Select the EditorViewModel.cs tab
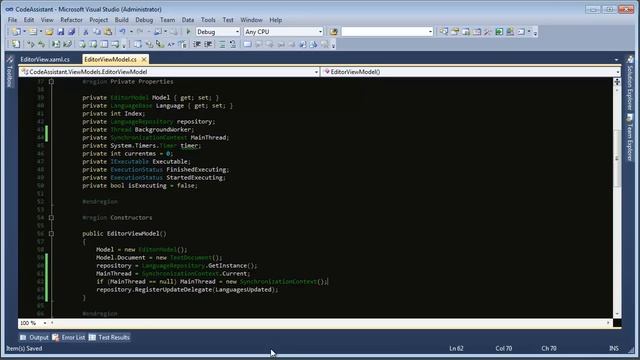Screen dimensions: 640x360 coord(110,60)
